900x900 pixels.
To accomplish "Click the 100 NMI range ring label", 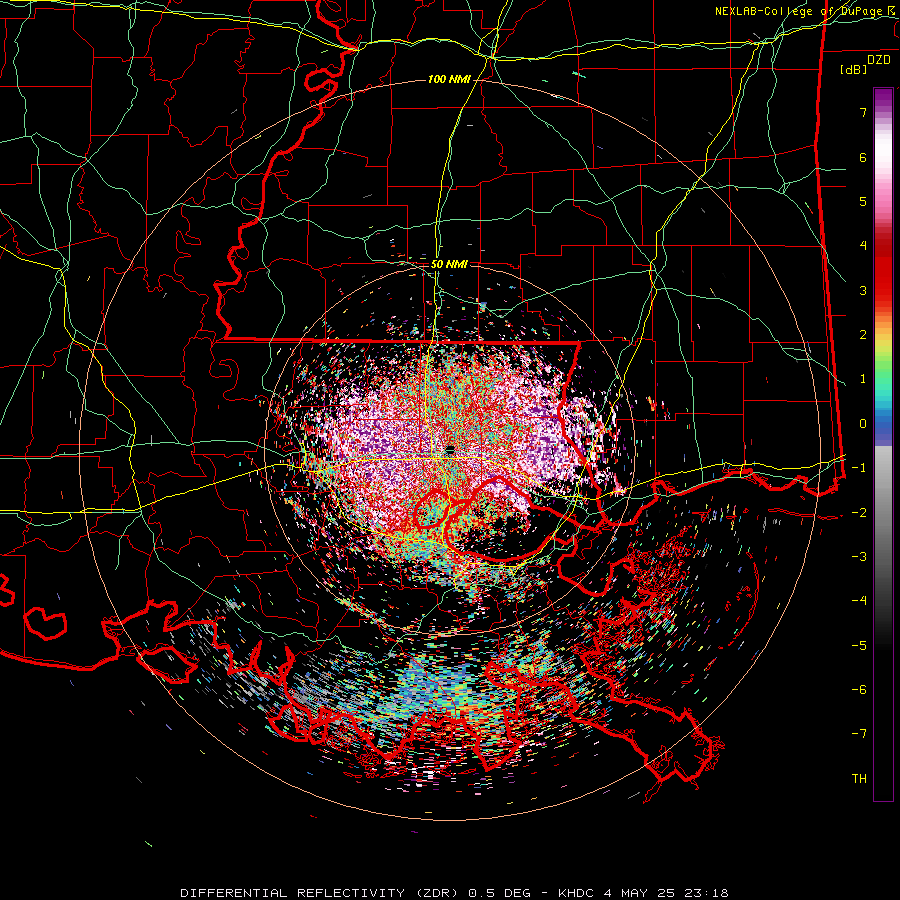I will (x=449, y=79).
